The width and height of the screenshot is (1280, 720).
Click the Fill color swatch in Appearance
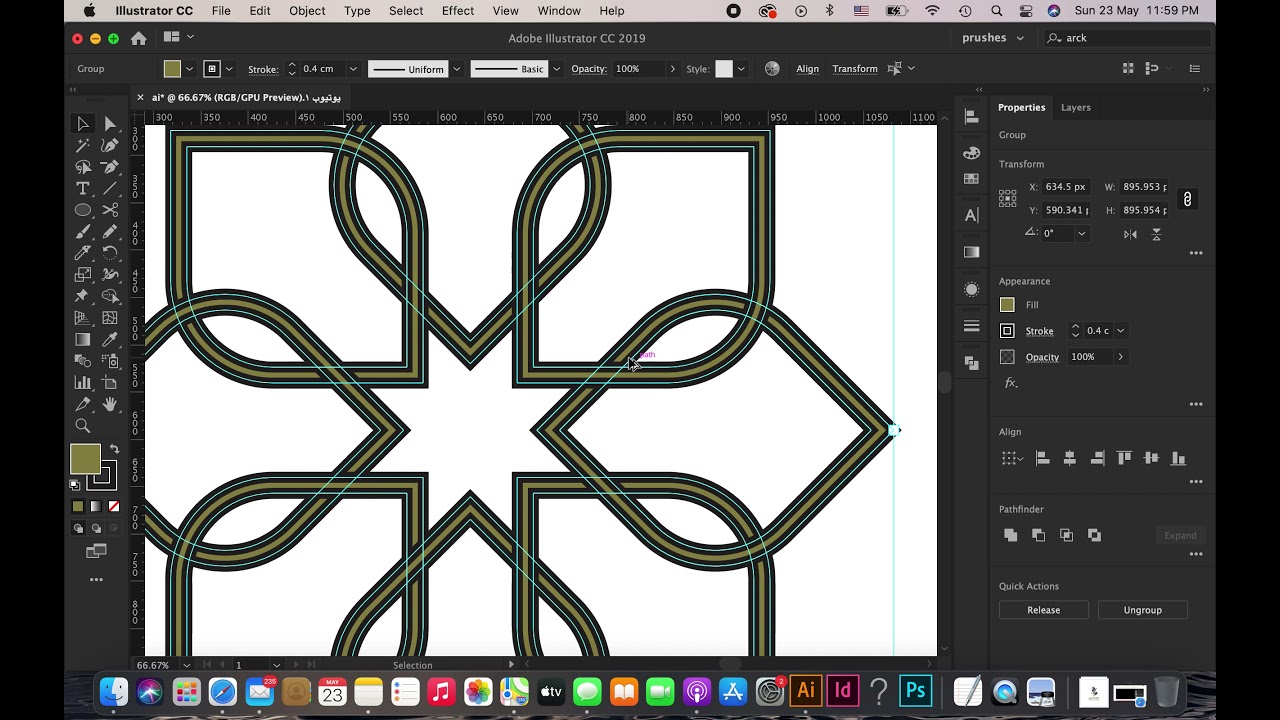1007,305
